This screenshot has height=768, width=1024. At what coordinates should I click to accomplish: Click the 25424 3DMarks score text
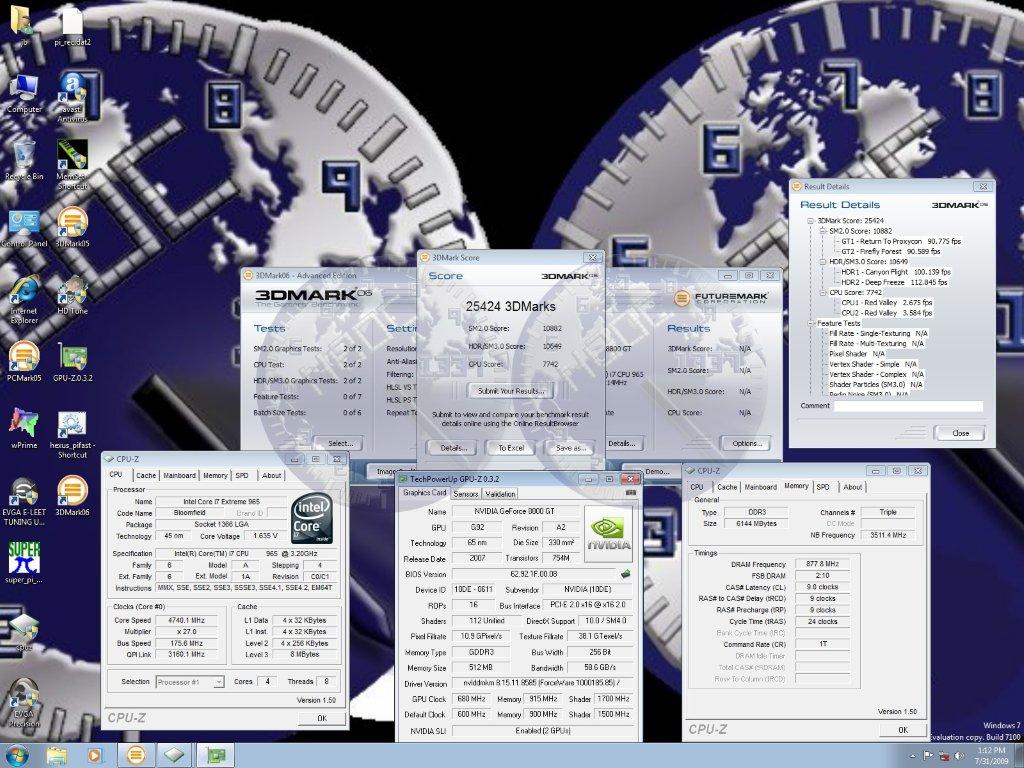510,306
